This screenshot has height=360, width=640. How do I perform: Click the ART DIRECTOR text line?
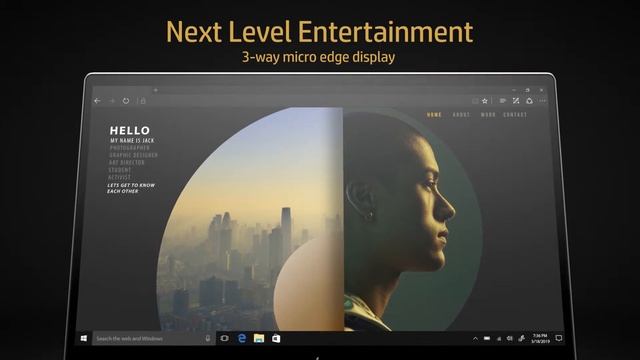[x=127, y=162]
